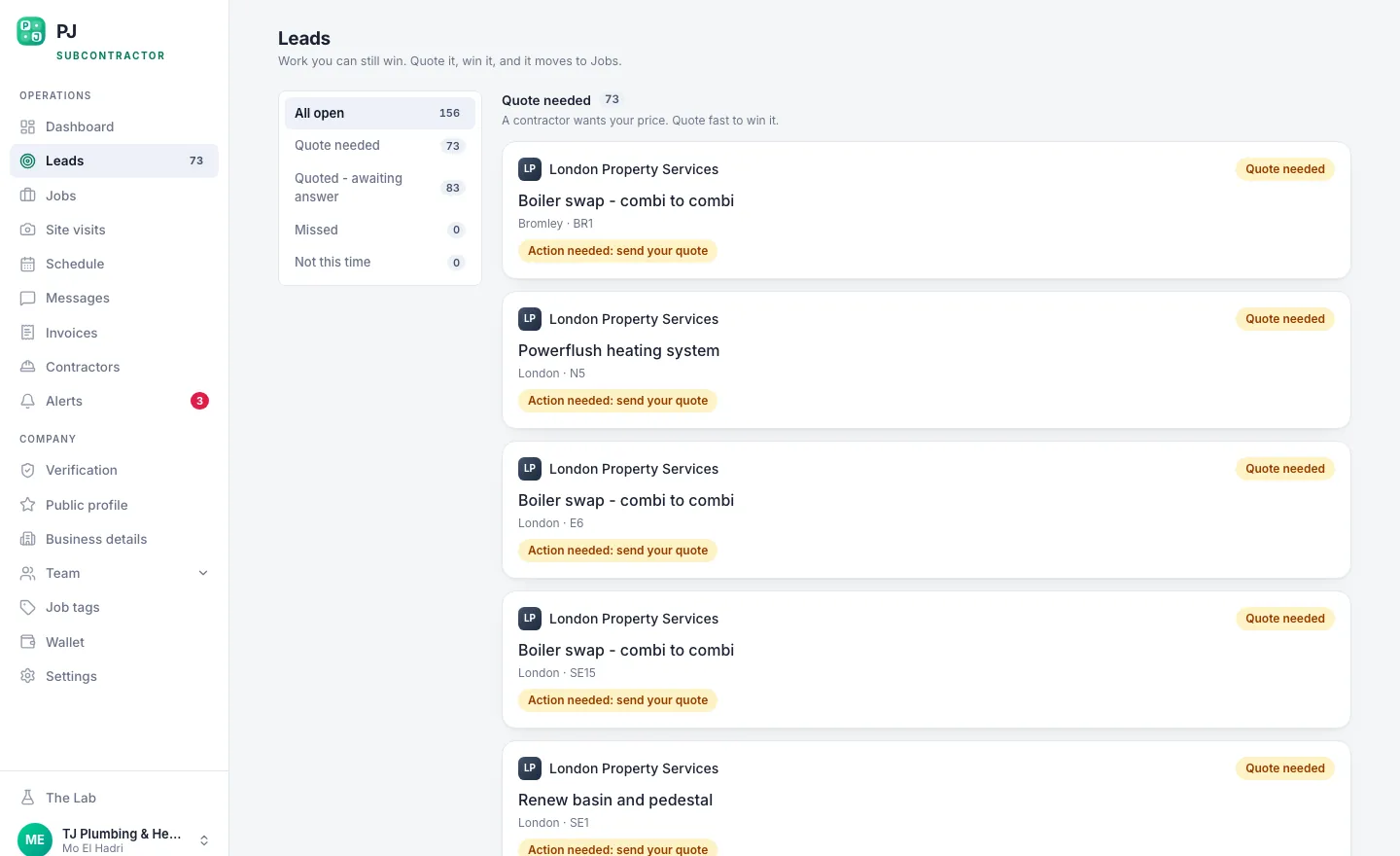1400x856 pixels.
Task: Expand the Team submenu chevron
Action: tap(203, 573)
